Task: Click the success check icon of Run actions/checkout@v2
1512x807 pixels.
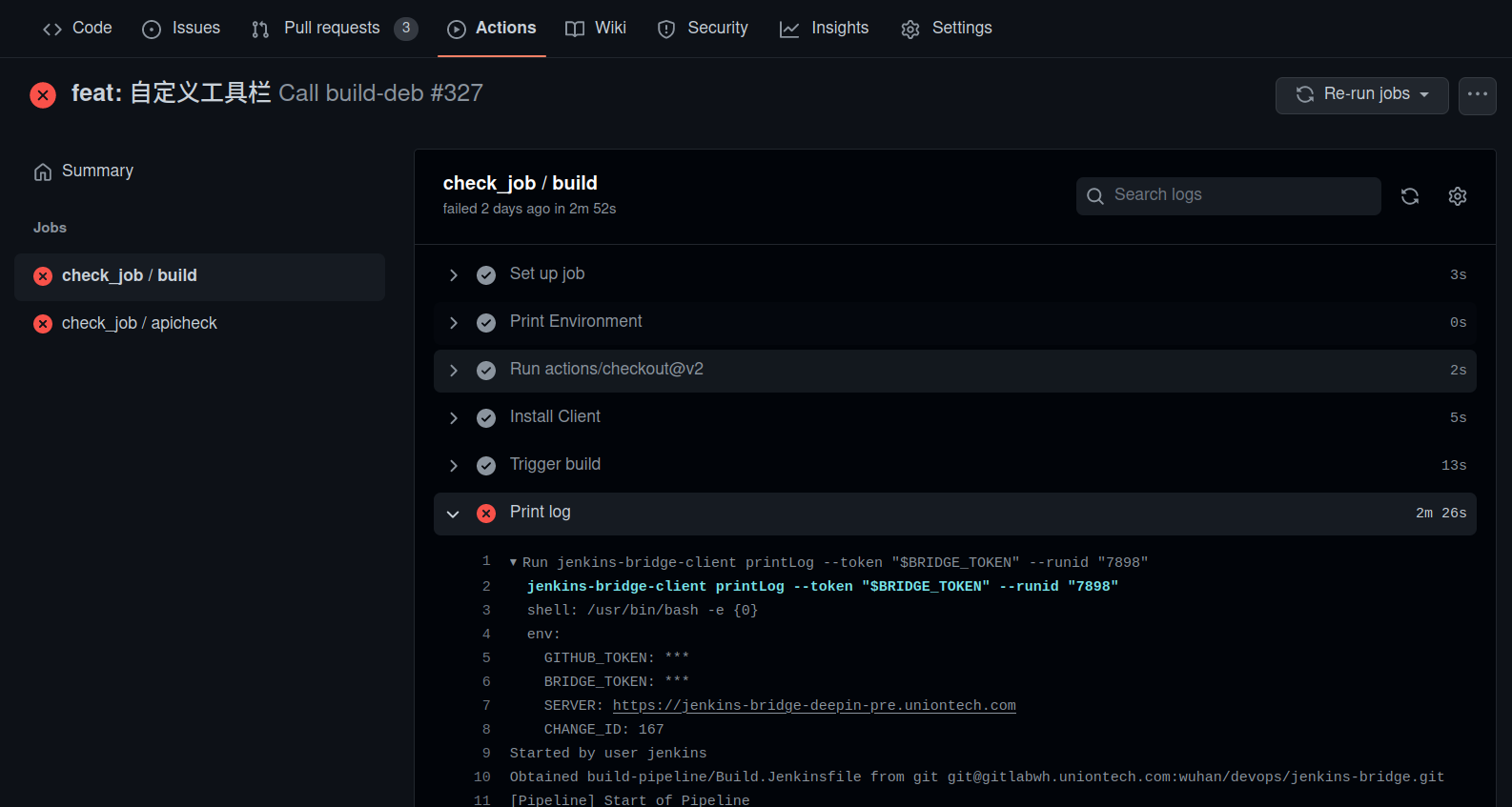Action: tap(486, 371)
